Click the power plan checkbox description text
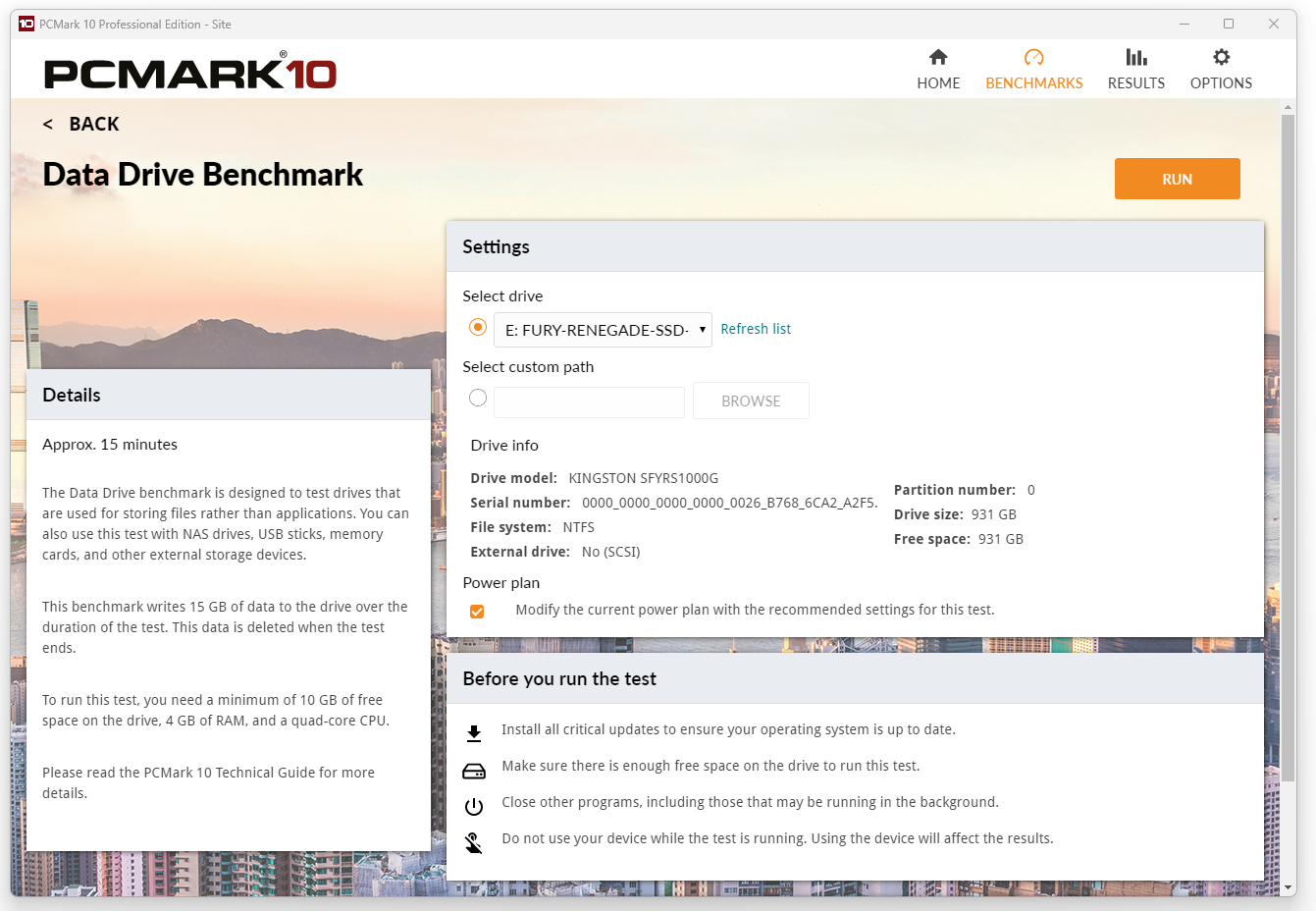 pyautogui.click(x=755, y=610)
